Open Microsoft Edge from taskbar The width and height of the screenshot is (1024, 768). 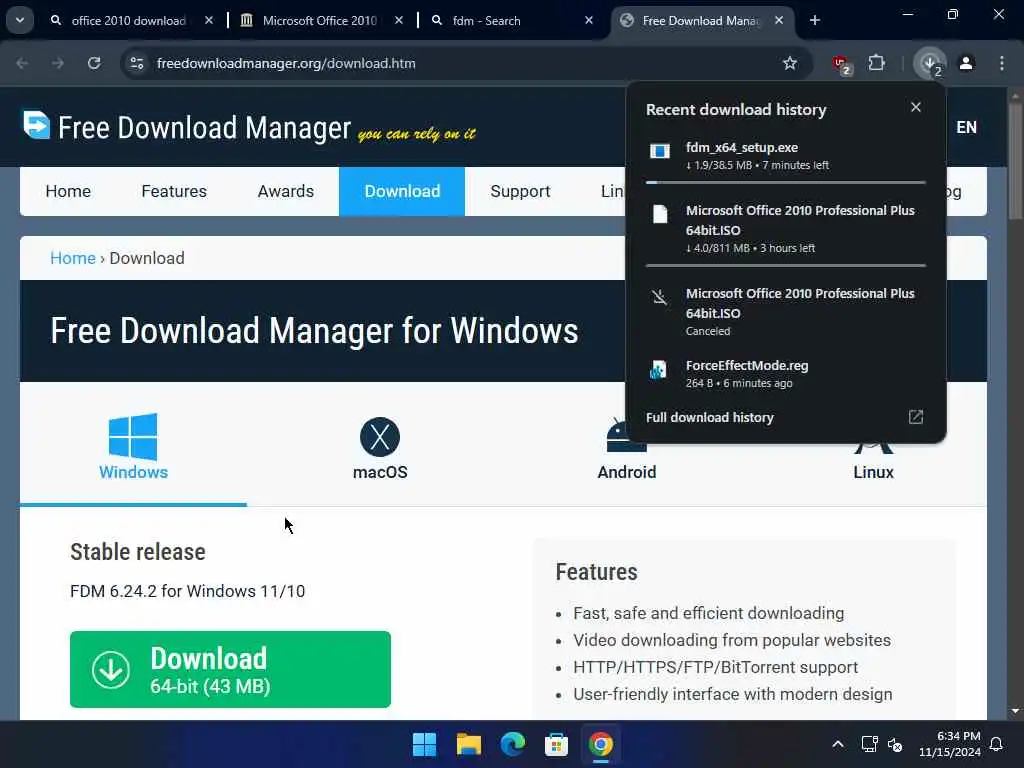pyautogui.click(x=513, y=744)
